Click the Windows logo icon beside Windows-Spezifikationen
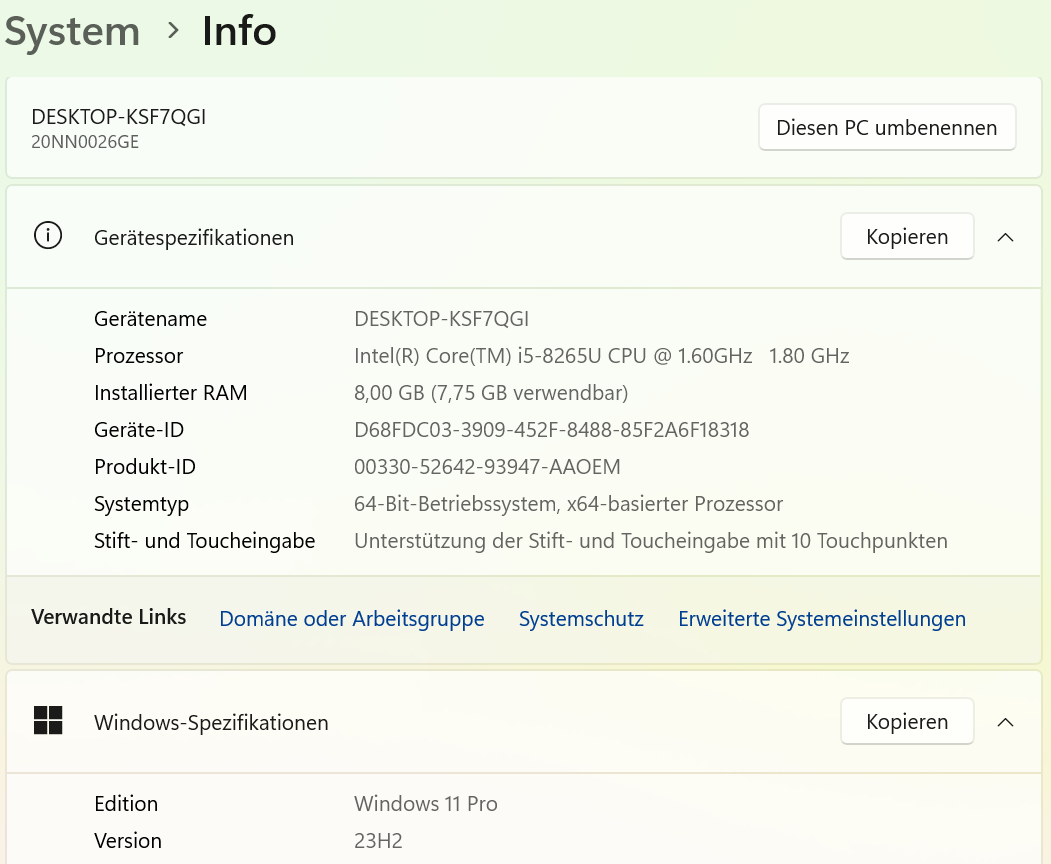The width and height of the screenshot is (1051, 864). tap(48, 721)
